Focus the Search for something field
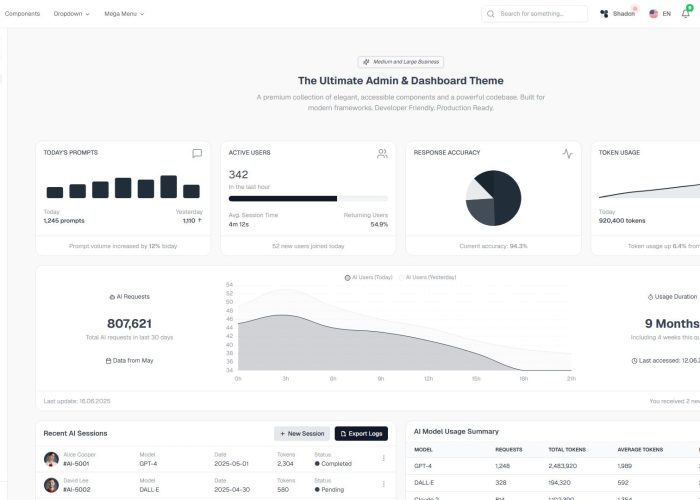 click(x=534, y=14)
